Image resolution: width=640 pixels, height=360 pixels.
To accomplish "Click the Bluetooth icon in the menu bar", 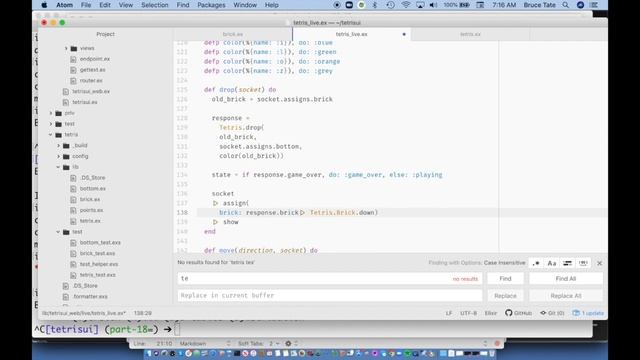I will 375,5.
